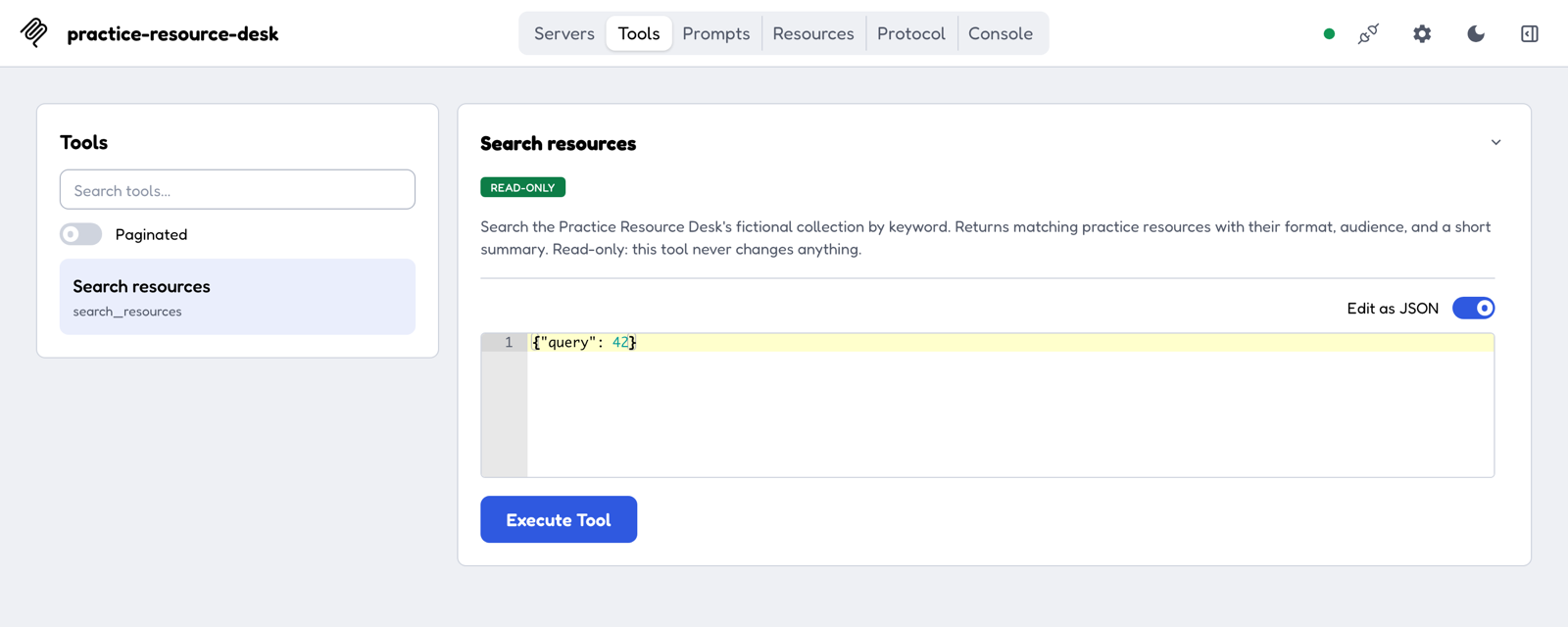This screenshot has height=627, width=1568.
Task: Click the tool description paragraph
Action: (x=987, y=238)
